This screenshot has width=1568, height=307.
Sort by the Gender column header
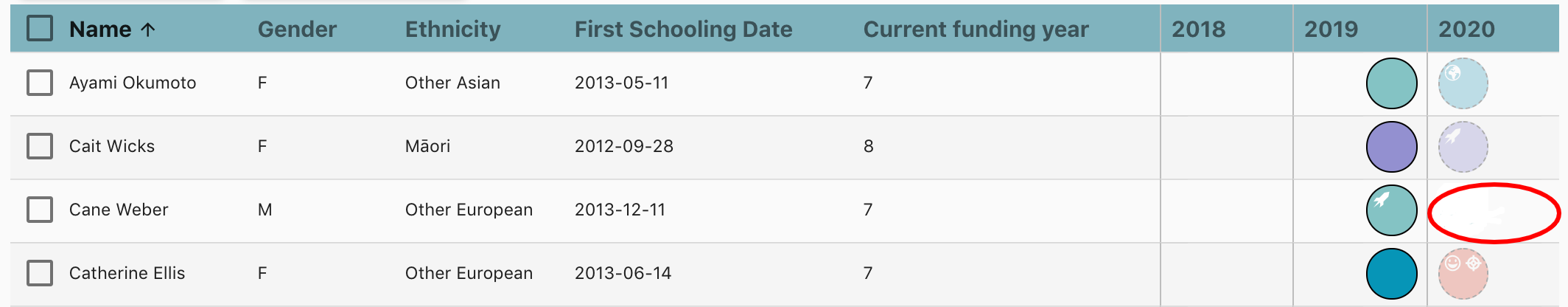click(x=297, y=29)
